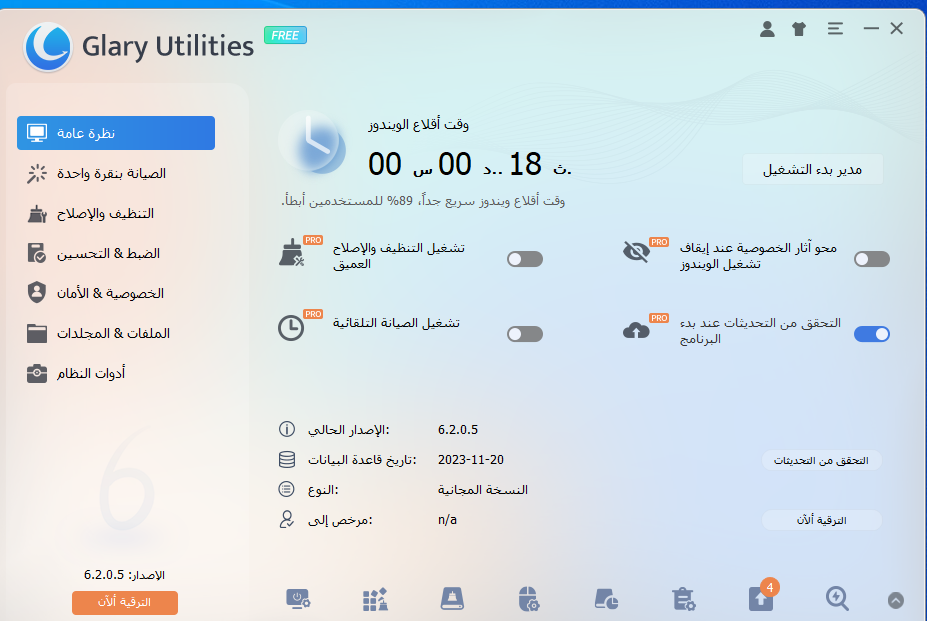Click the uninstall manager trash icon
This screenshot has height=621, width=927.
[684, 599]
